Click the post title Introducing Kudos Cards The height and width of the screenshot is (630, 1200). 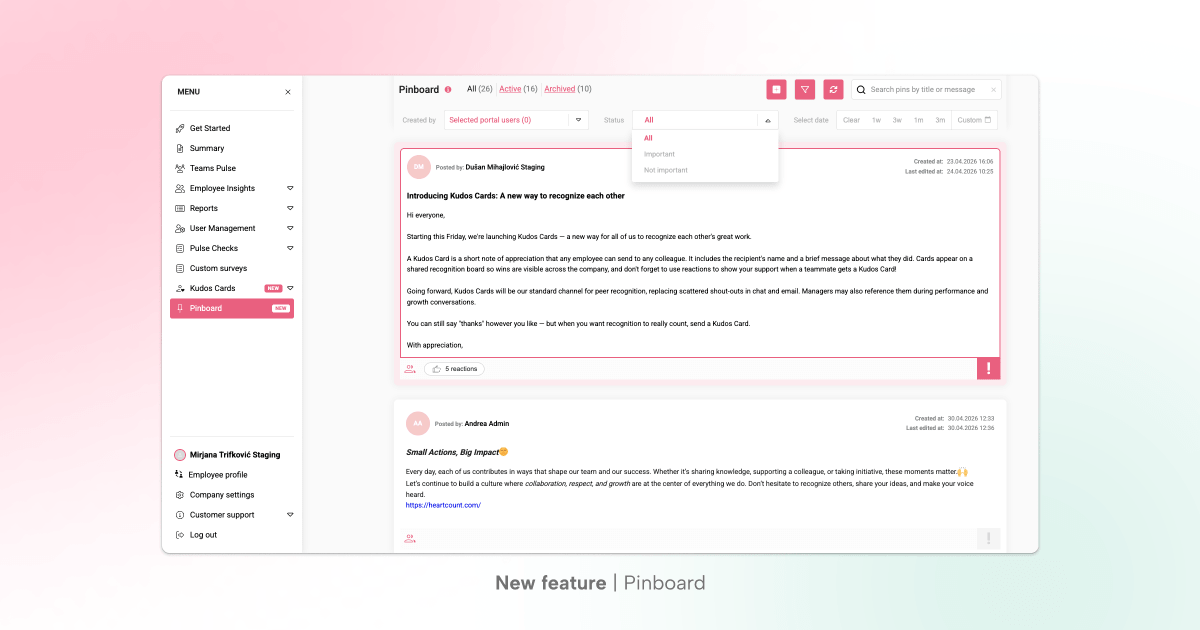(x=515, y=196)
